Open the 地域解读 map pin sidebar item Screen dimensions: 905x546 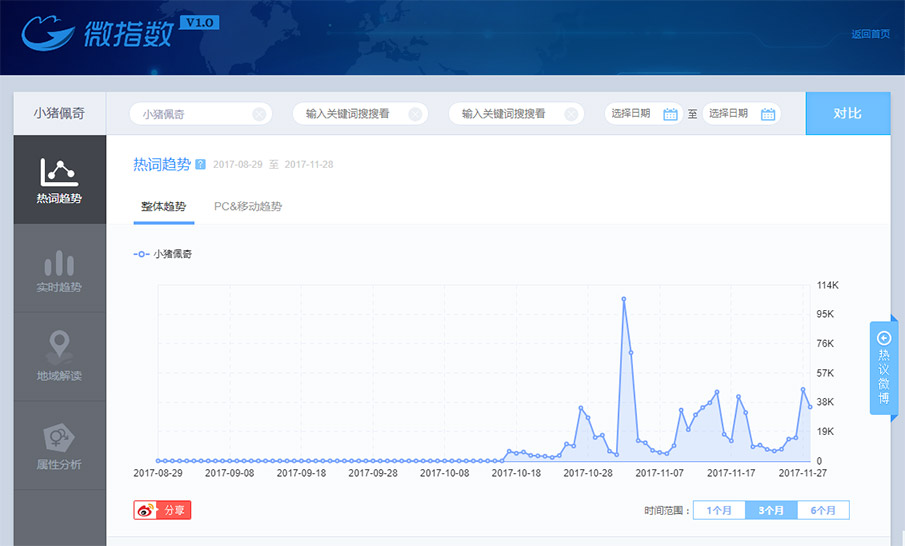pyautogui.click(x=59, y=356)
